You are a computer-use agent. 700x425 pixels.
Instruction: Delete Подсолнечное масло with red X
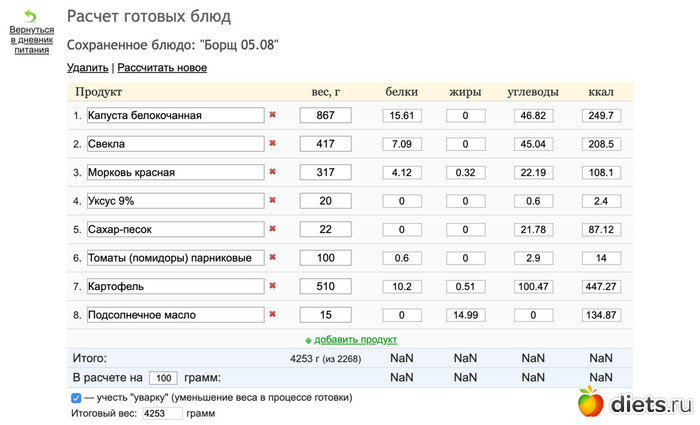(x=272, y=315)
